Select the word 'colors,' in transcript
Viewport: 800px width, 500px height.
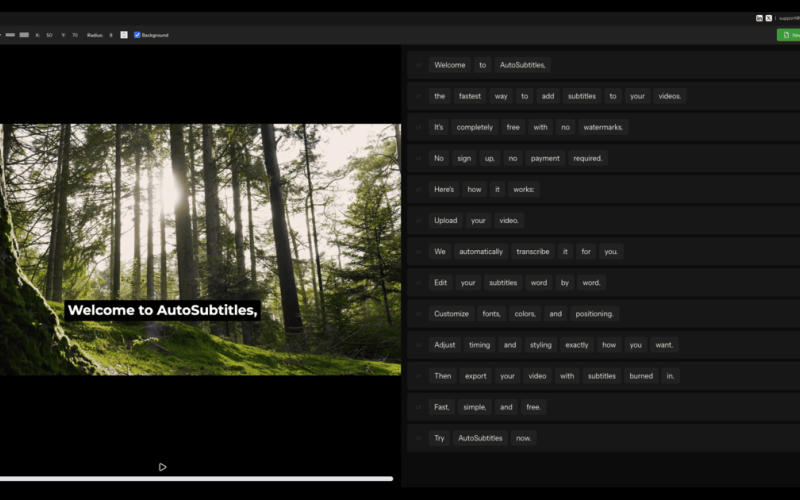(525, 314)
